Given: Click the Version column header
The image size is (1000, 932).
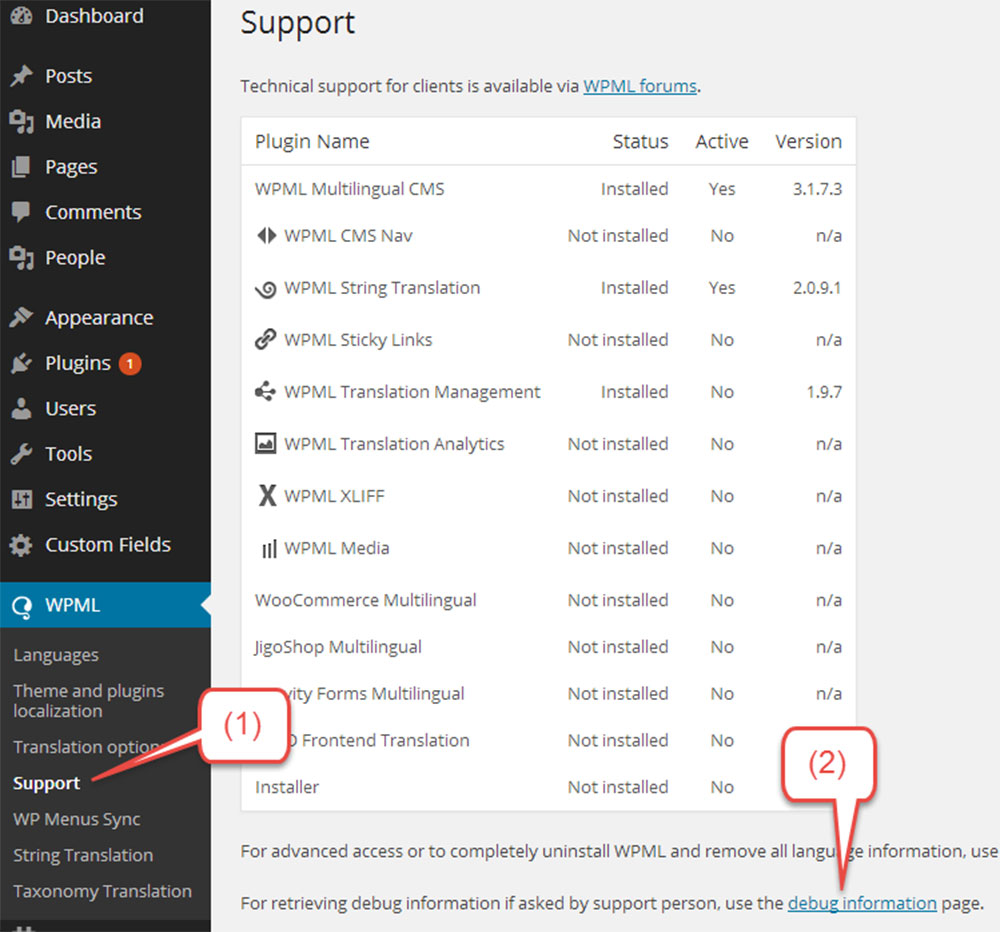Looking at the screenshot, I should click(x=809, y=141).
